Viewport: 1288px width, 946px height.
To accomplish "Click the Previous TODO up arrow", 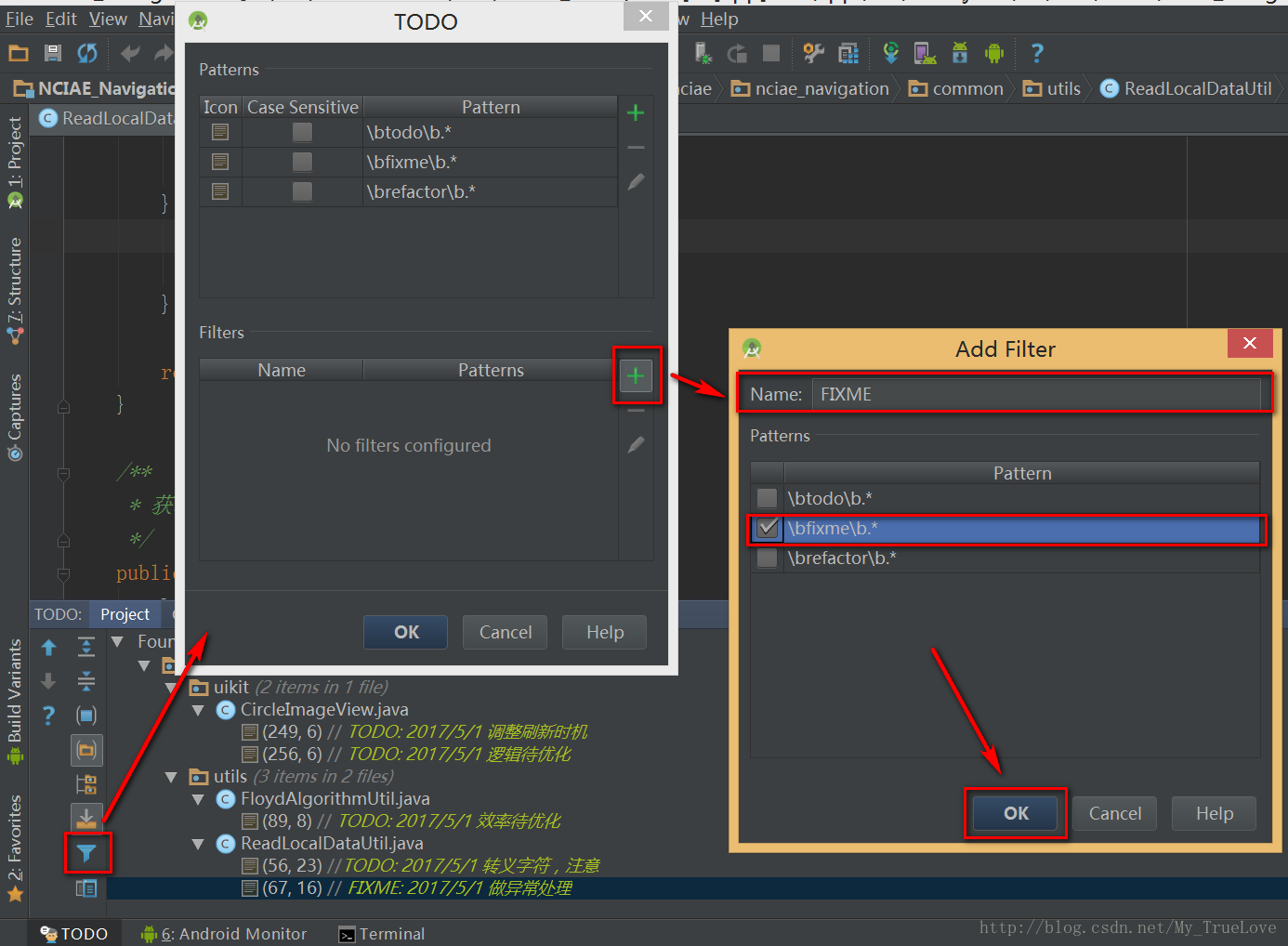I will pyautogui.click(x=49, y=647).
